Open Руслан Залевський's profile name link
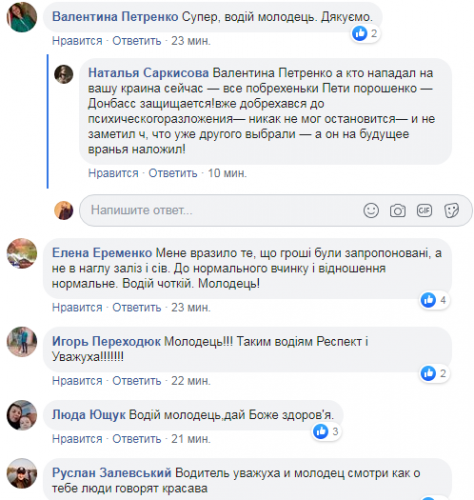Viewport: 474px width, 500px height. (x=112, y=473)
